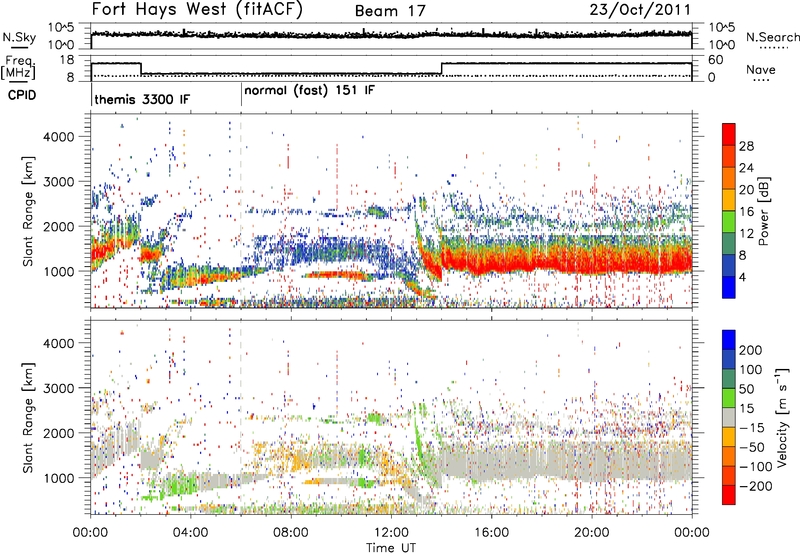
Task: Click the '16:00' time axis tick
Action: pyautogui.click(x=491, y=533)
